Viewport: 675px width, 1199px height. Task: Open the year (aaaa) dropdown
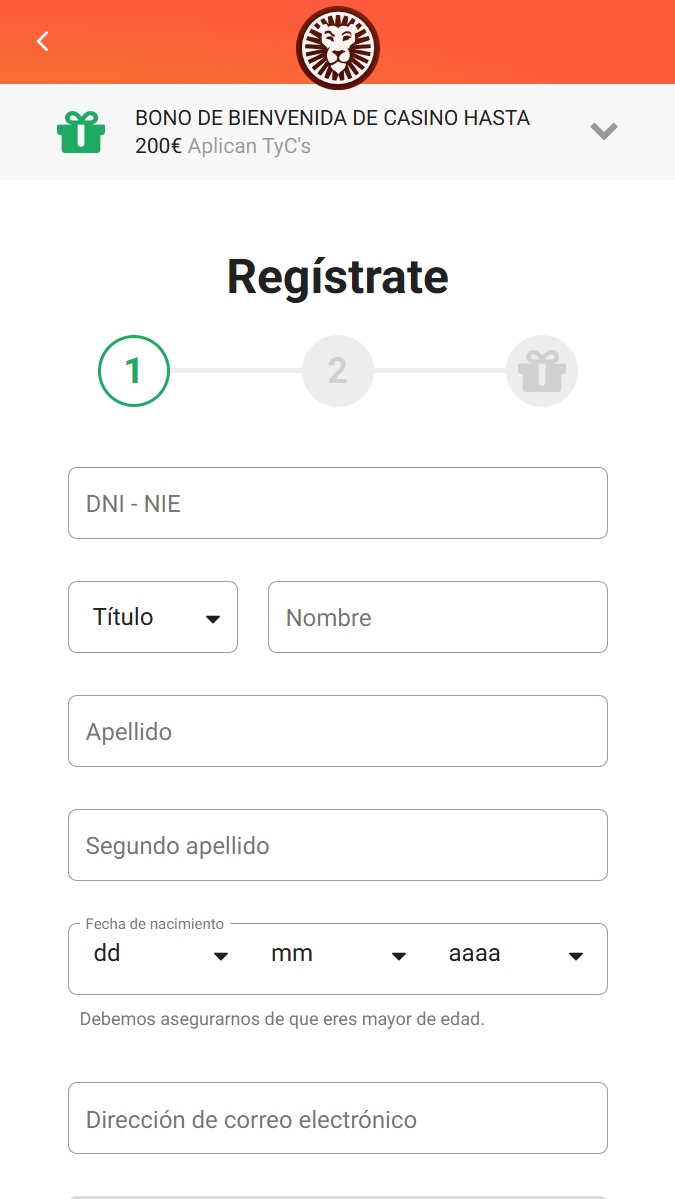(516, 954)
